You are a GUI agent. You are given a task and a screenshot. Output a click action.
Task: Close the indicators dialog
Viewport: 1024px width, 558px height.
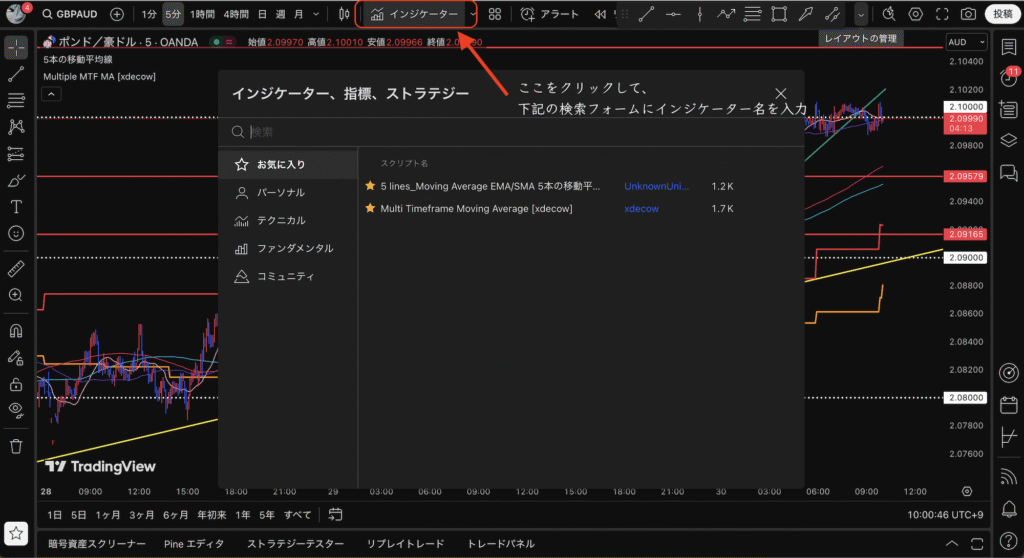780,93
